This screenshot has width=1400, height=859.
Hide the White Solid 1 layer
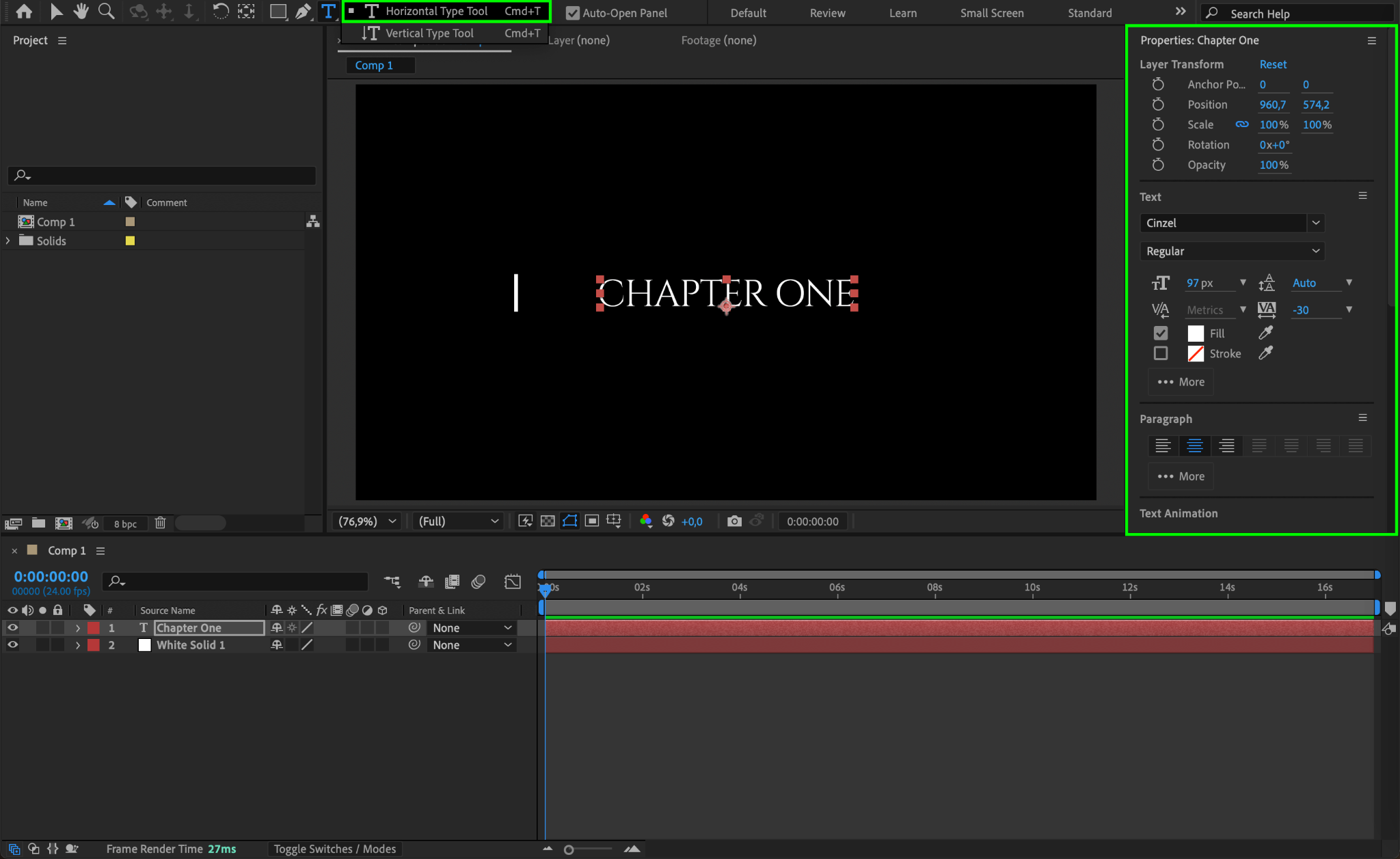pyautogui.click(x=12, y=644)
